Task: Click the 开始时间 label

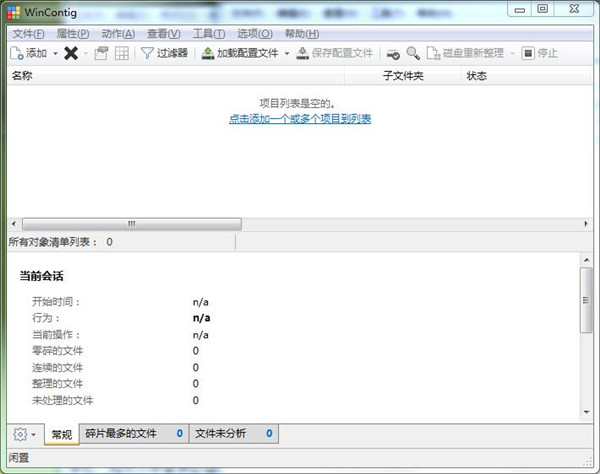Action: click(56, 302)
